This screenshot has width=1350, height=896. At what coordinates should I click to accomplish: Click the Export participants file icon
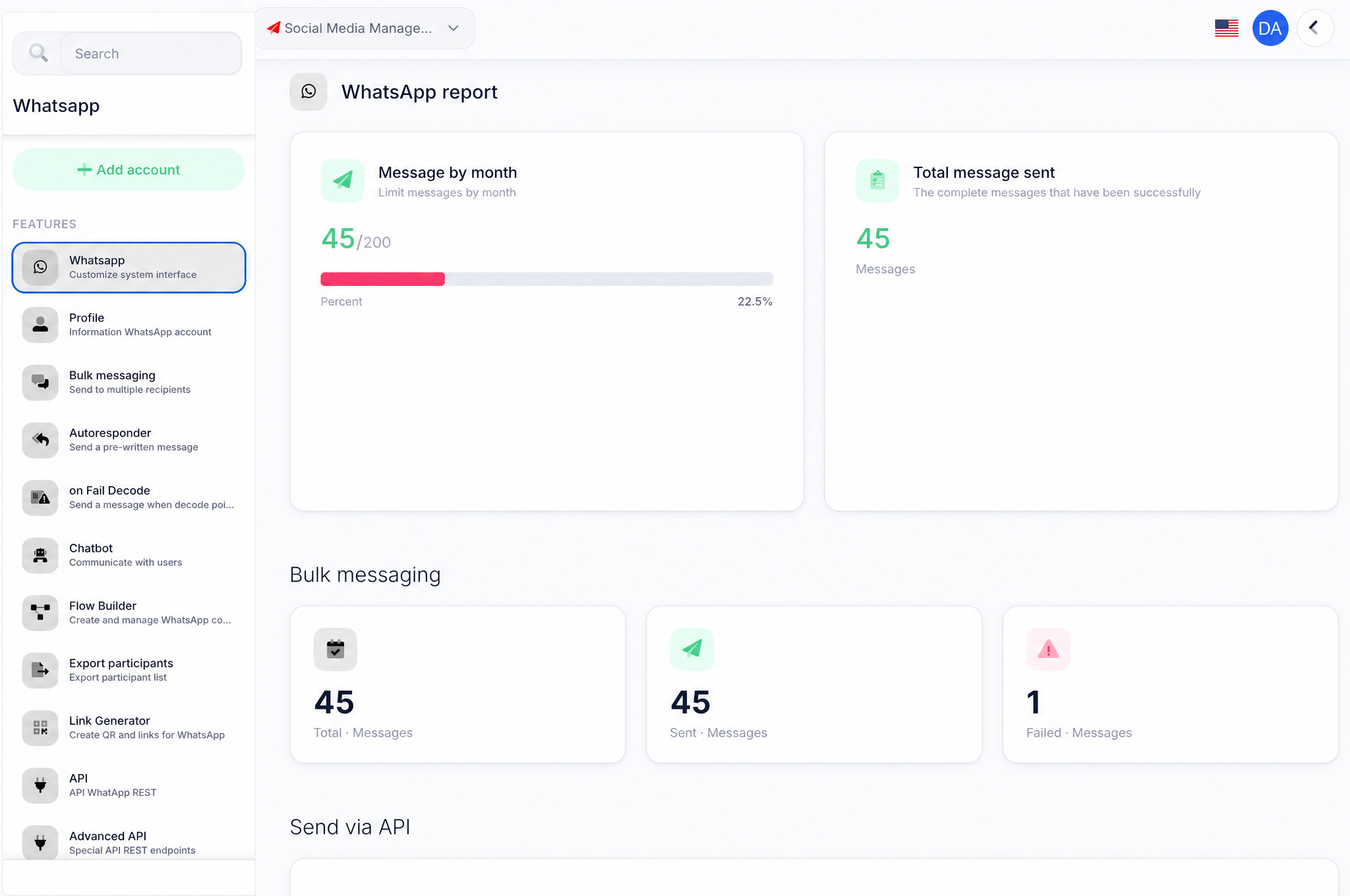click(40, 670)
